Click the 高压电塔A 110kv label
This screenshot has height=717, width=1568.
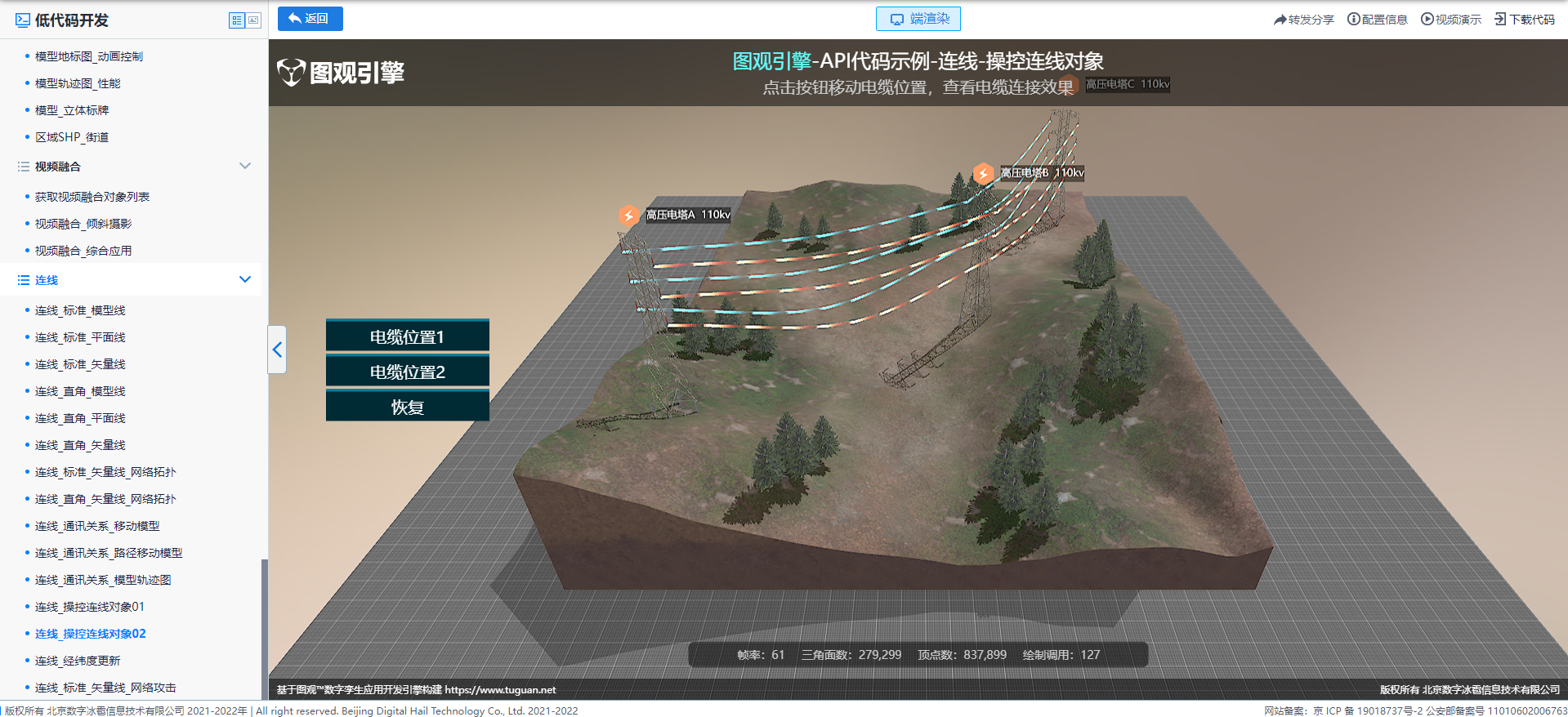688,215
